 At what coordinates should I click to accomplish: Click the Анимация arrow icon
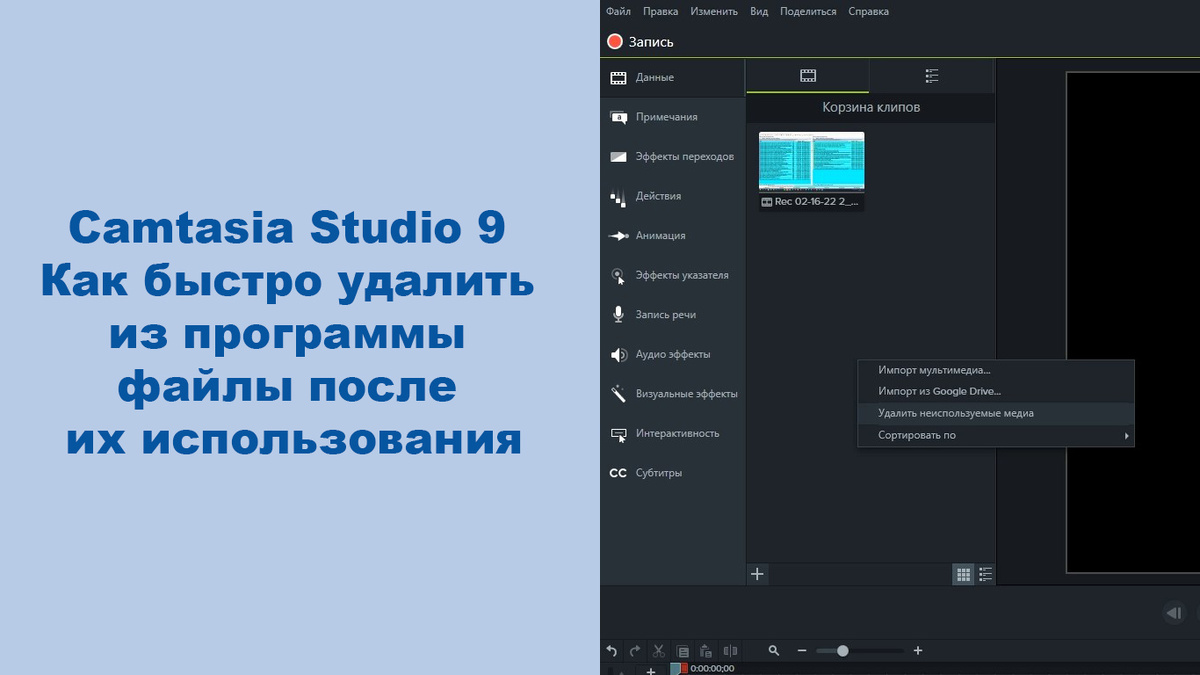coord(618,236)
